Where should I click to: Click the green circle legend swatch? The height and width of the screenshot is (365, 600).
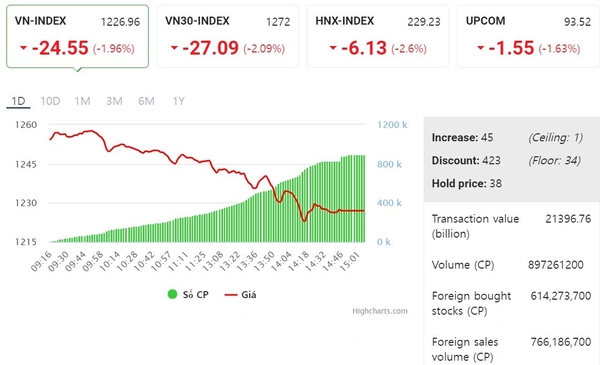tap(172, 294)
